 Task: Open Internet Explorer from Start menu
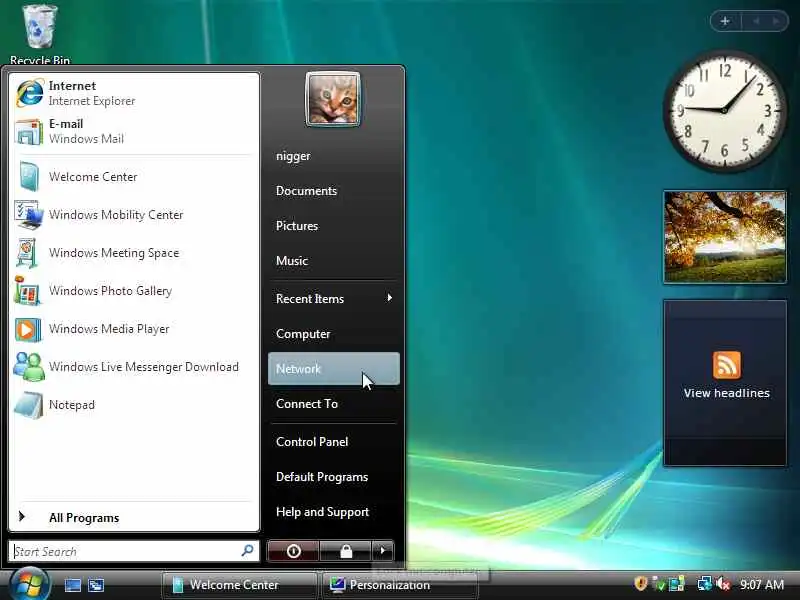coord(134,93)
